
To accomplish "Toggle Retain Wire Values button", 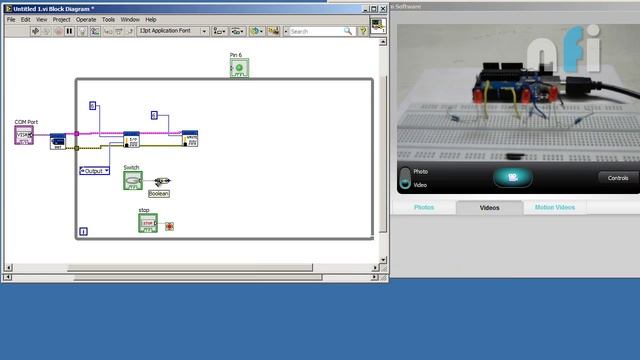I will pyautogui.click(x=95, y=31).
